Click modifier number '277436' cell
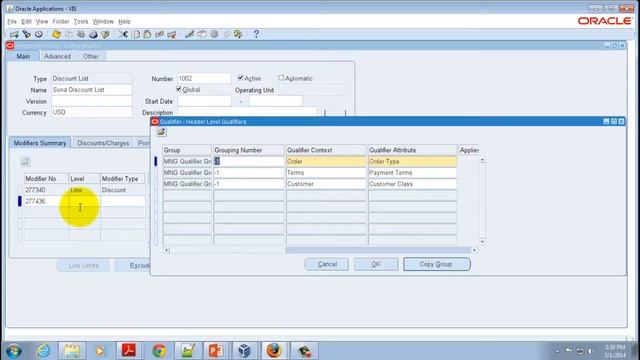The width and height of the screenshot is (640, 360). click(x=46, y=201)
